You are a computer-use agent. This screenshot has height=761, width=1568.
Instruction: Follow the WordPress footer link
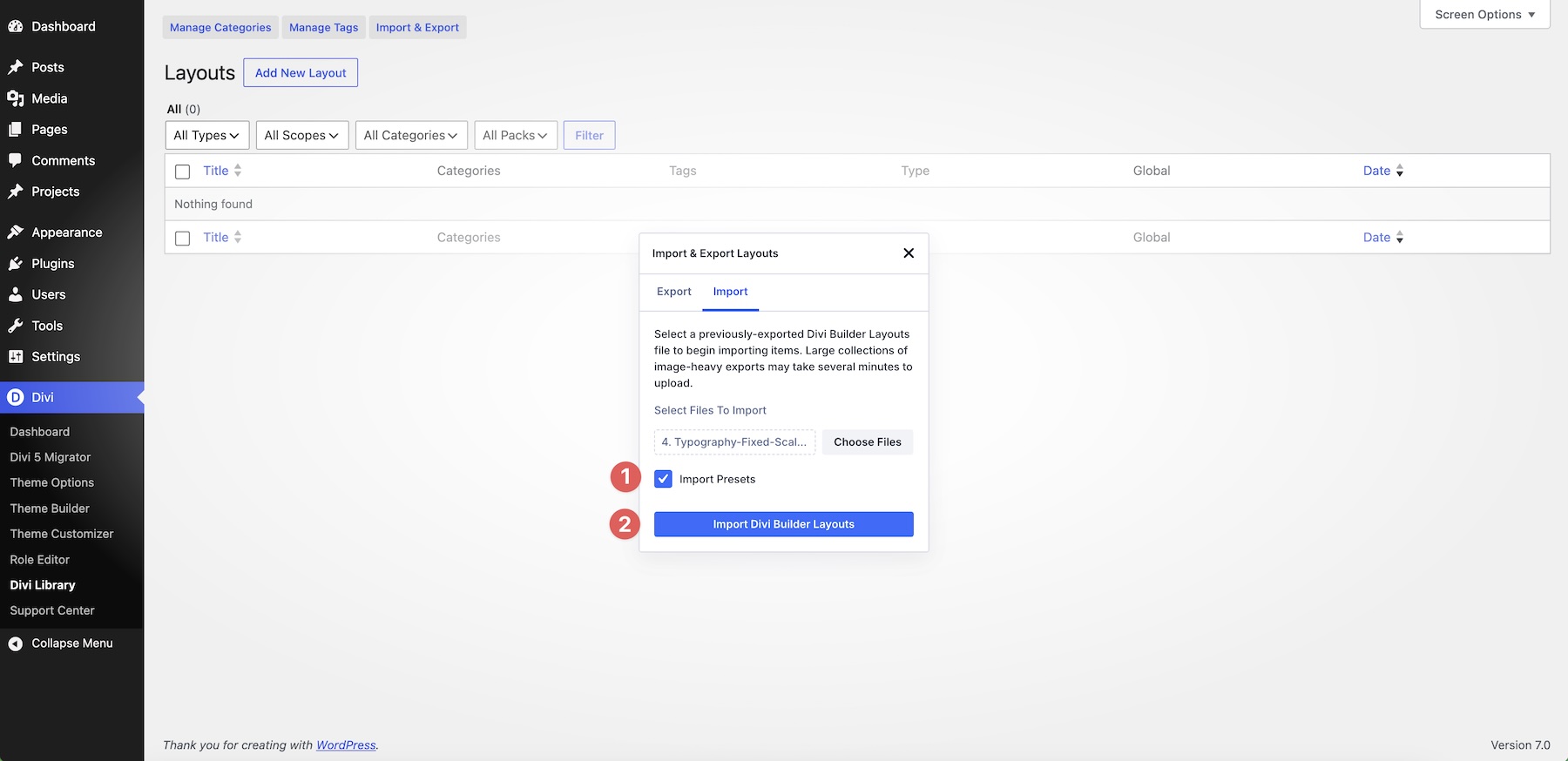point(346,745)
